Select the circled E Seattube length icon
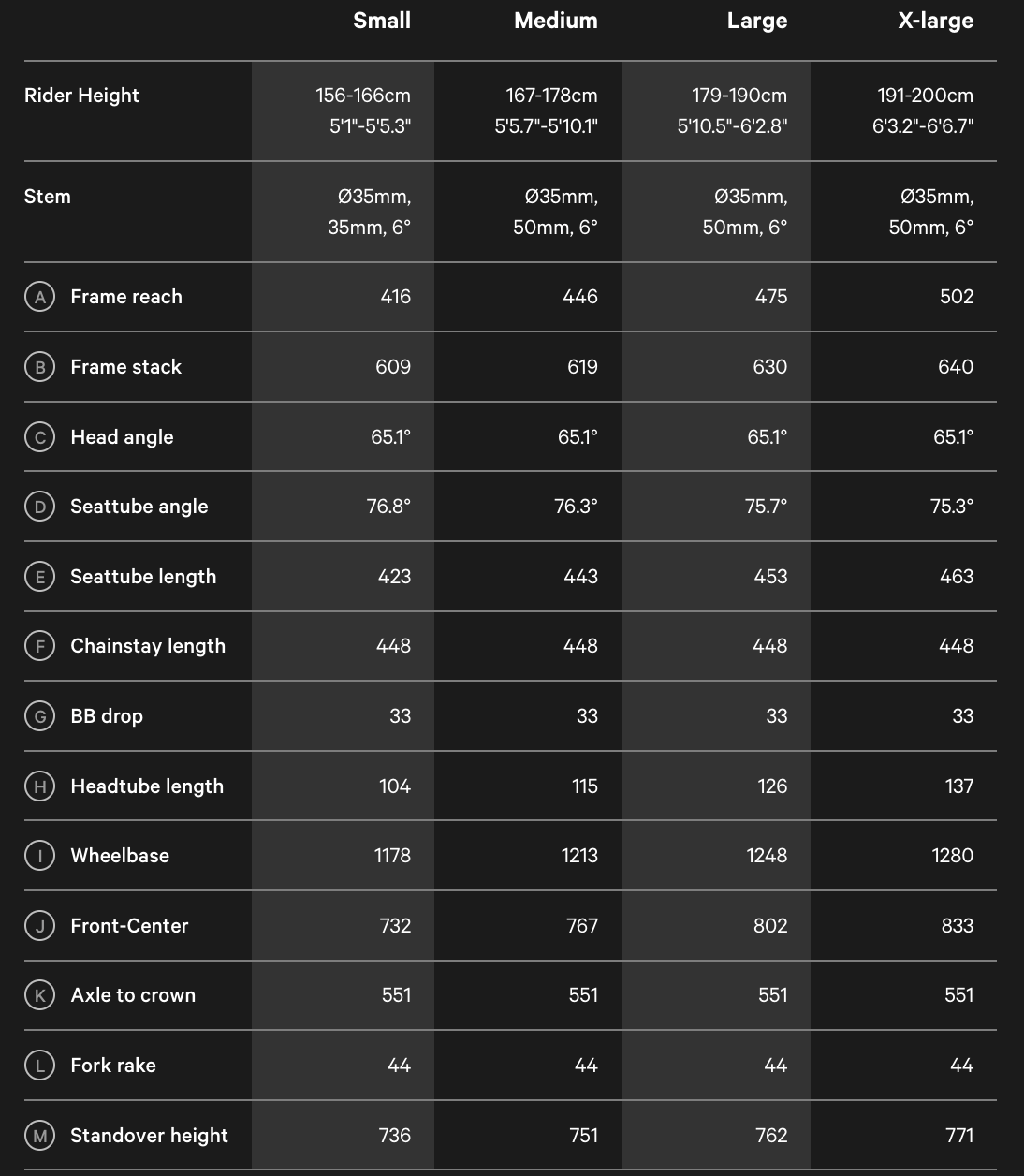 (x=39, y=577)
